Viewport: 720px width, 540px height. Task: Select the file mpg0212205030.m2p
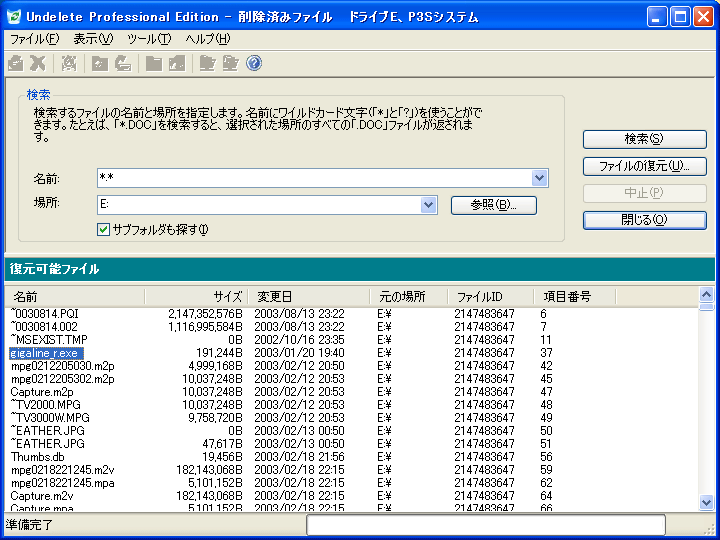[62, 366]
